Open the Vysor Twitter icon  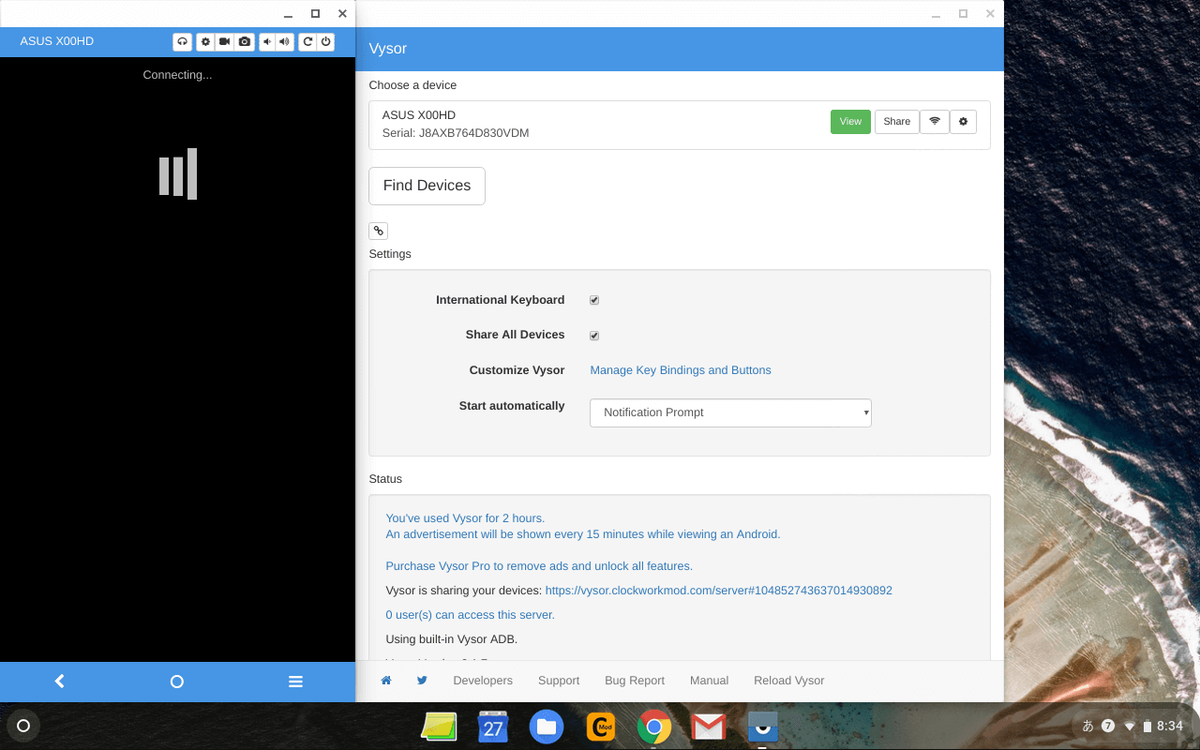[422, 680]
